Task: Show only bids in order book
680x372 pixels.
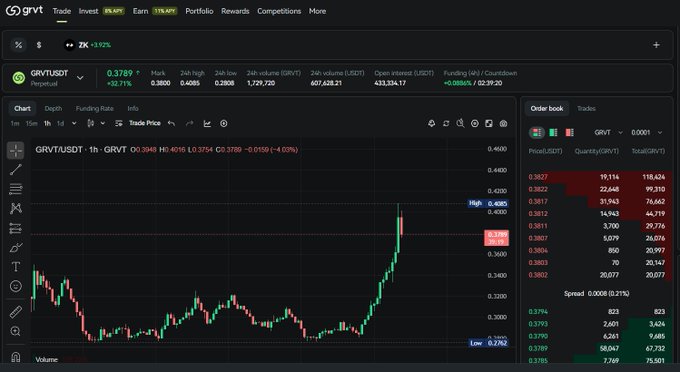Action: click(x=553, y=133)
